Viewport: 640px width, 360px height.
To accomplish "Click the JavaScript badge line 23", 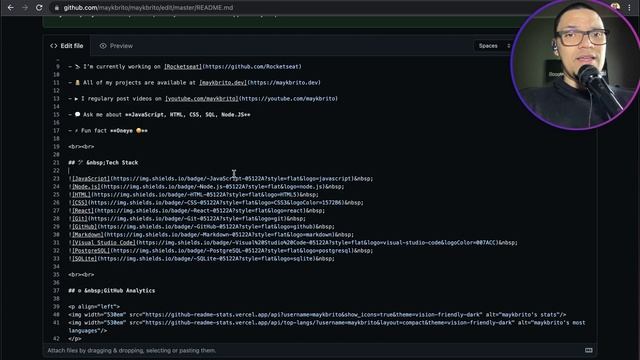I will click(x=221, y=178).
